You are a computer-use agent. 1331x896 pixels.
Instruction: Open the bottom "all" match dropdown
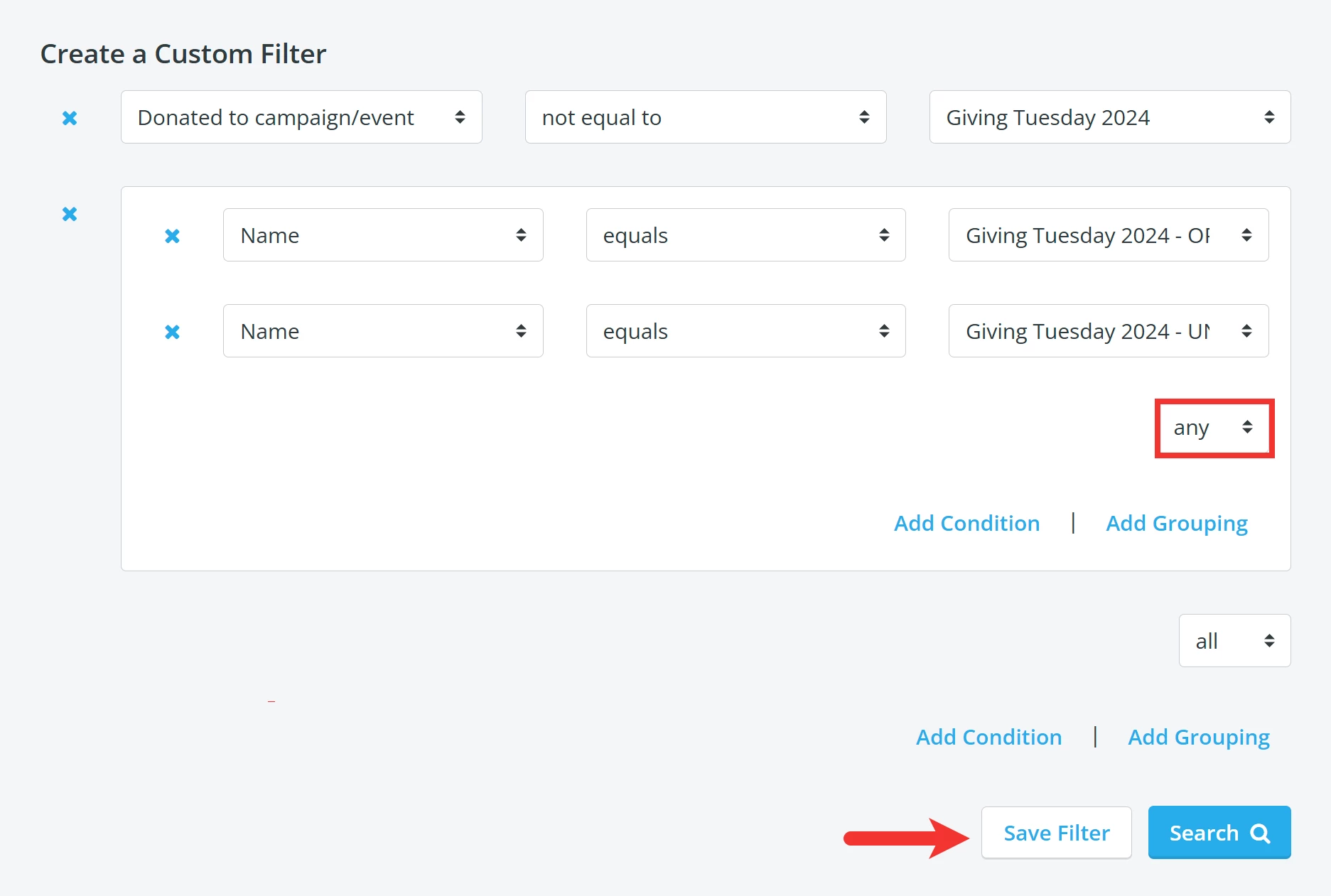[1234, 640]
